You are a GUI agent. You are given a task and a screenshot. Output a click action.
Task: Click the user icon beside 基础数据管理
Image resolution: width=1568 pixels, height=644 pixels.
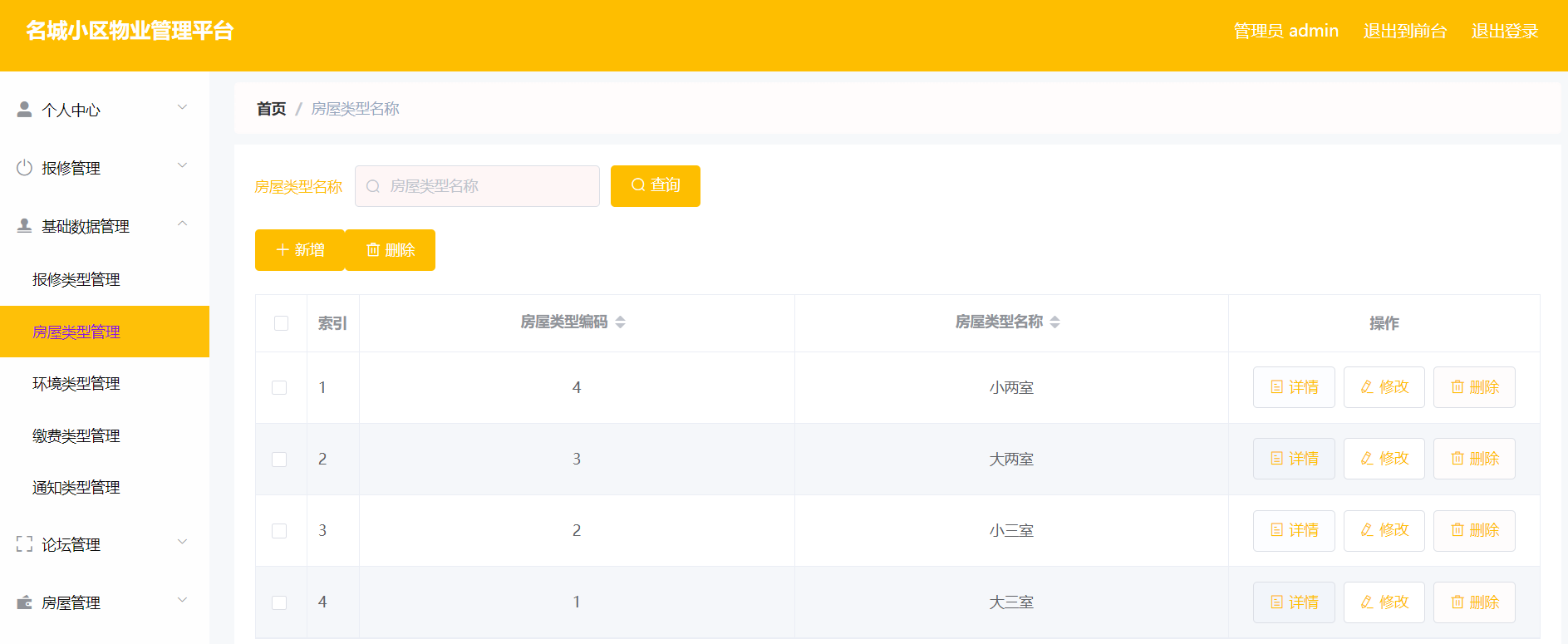point(24,225)
